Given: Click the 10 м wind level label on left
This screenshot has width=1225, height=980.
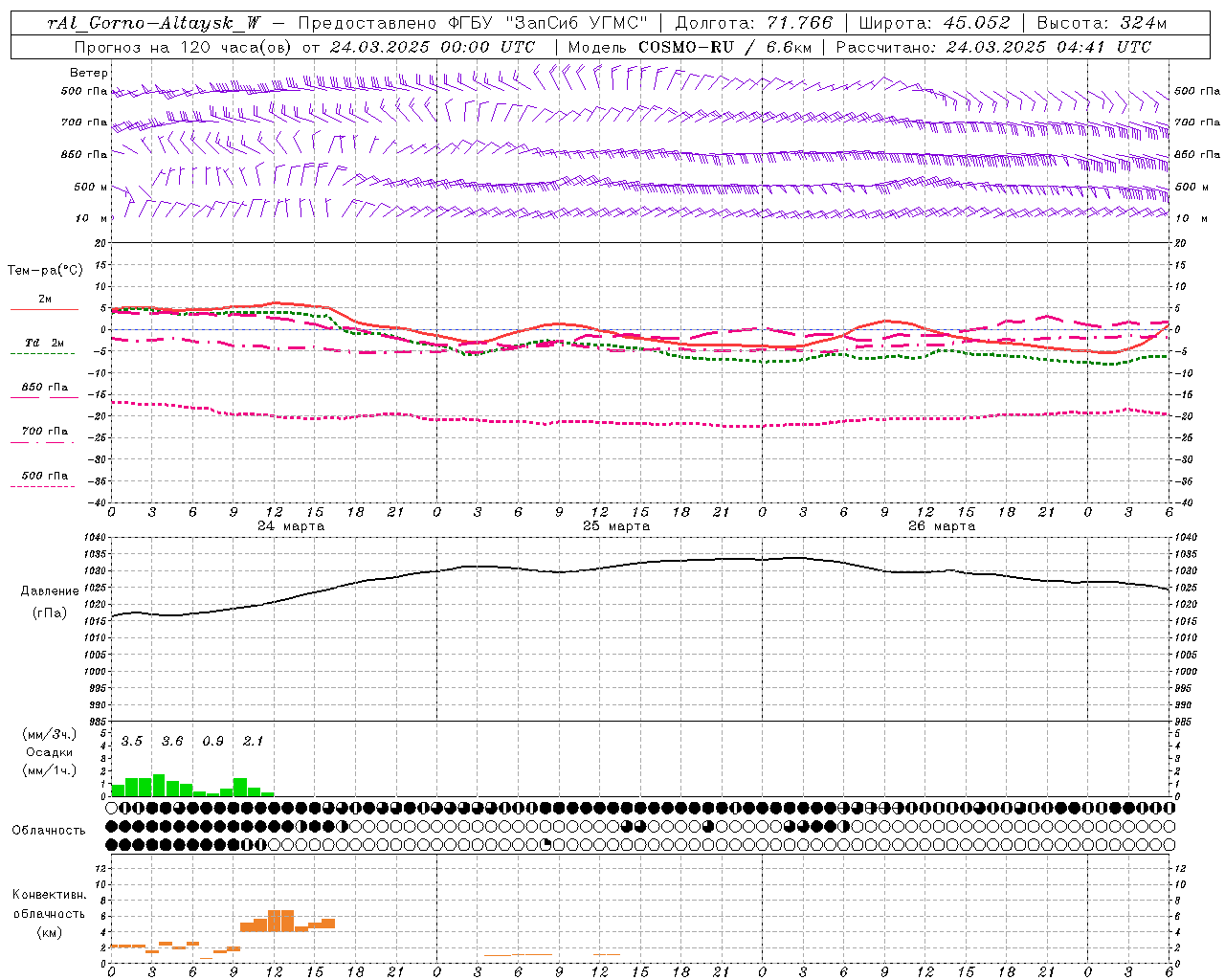Looking at the screenshot, I should 92,218.
